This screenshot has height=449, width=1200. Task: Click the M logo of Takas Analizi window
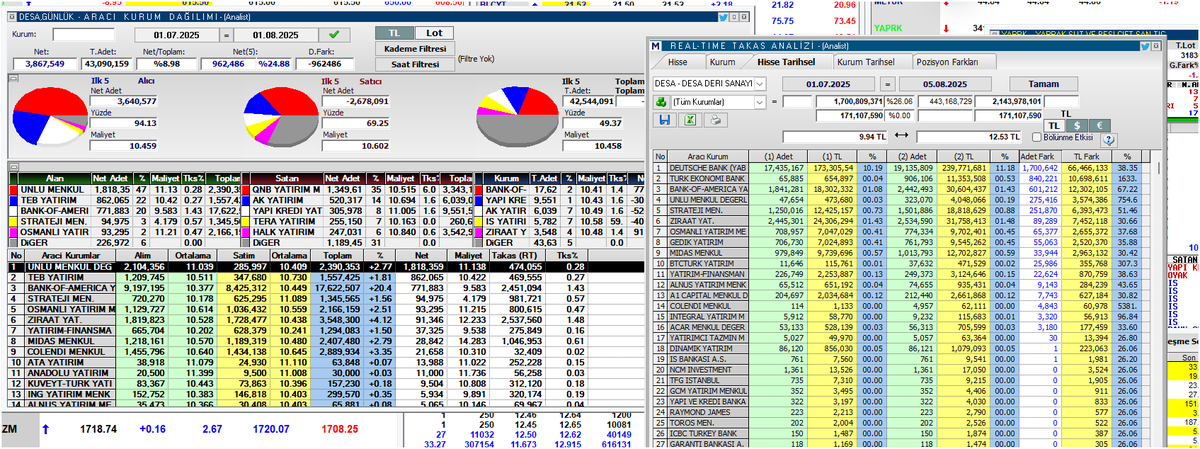coord(655,46)
